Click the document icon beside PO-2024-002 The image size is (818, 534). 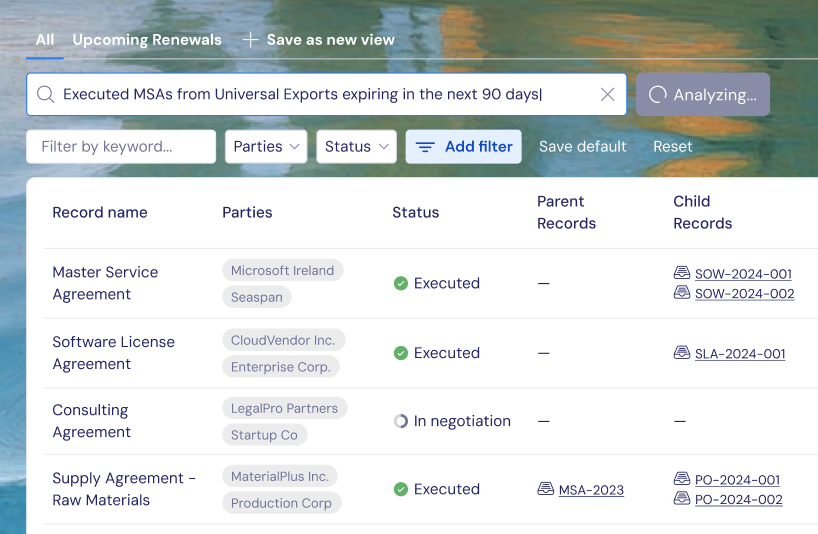[682, 499]
